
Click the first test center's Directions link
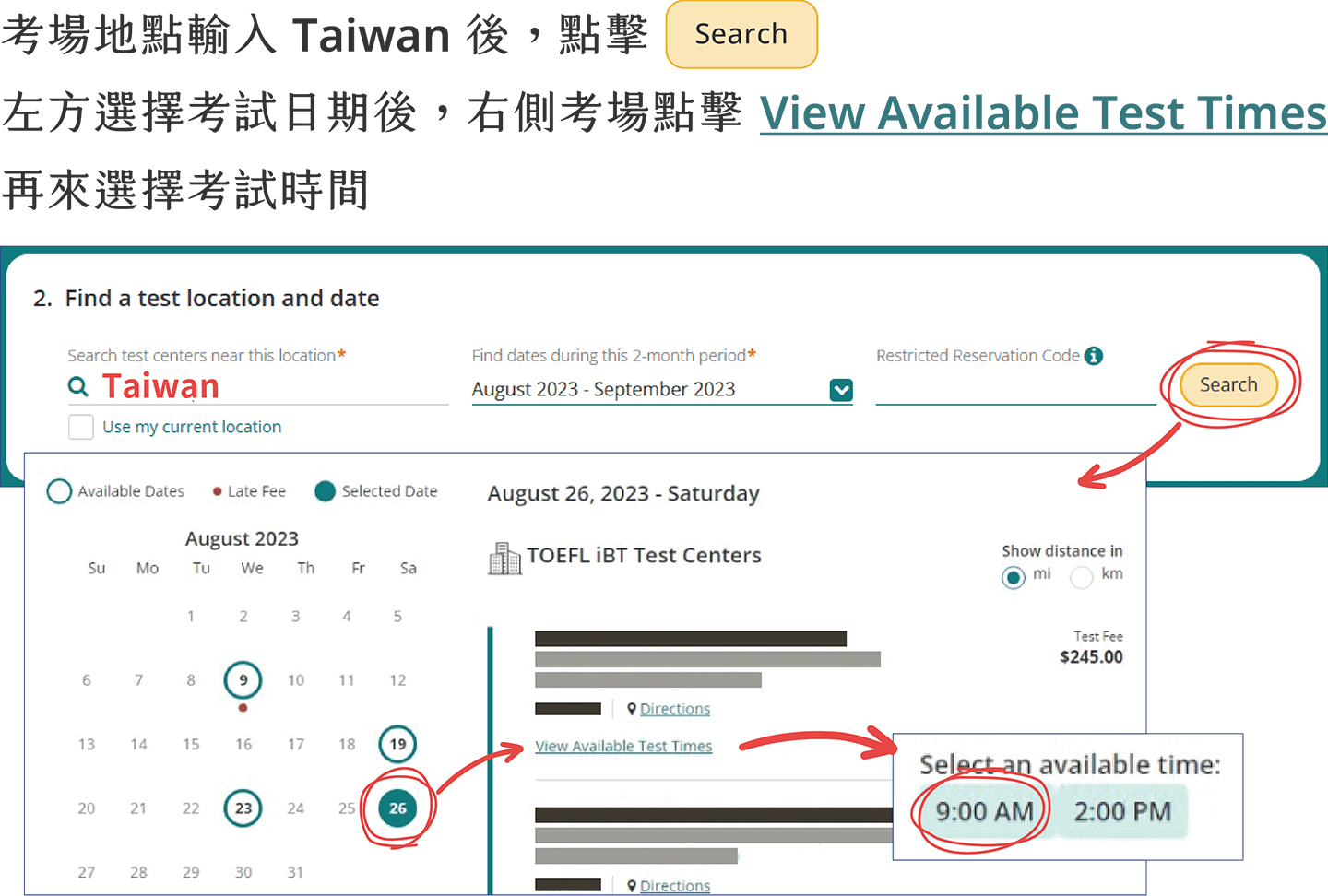675,709
